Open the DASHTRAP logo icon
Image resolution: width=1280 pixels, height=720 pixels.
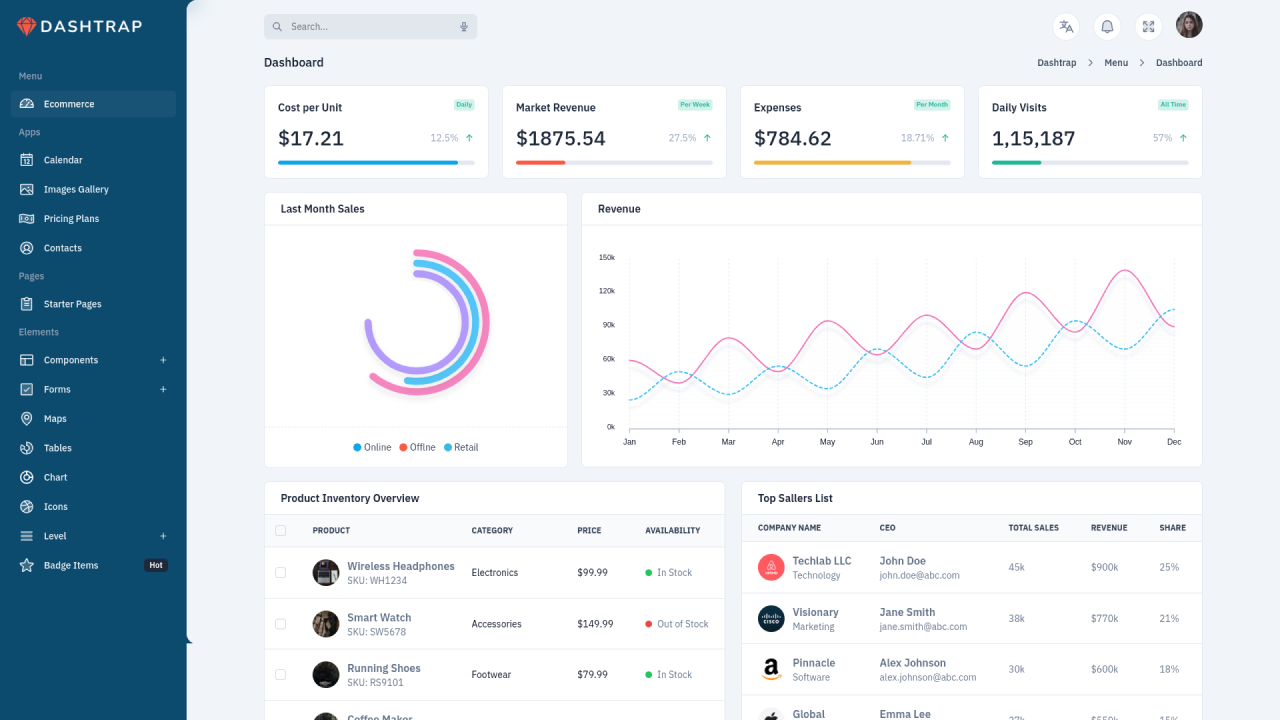28,26
